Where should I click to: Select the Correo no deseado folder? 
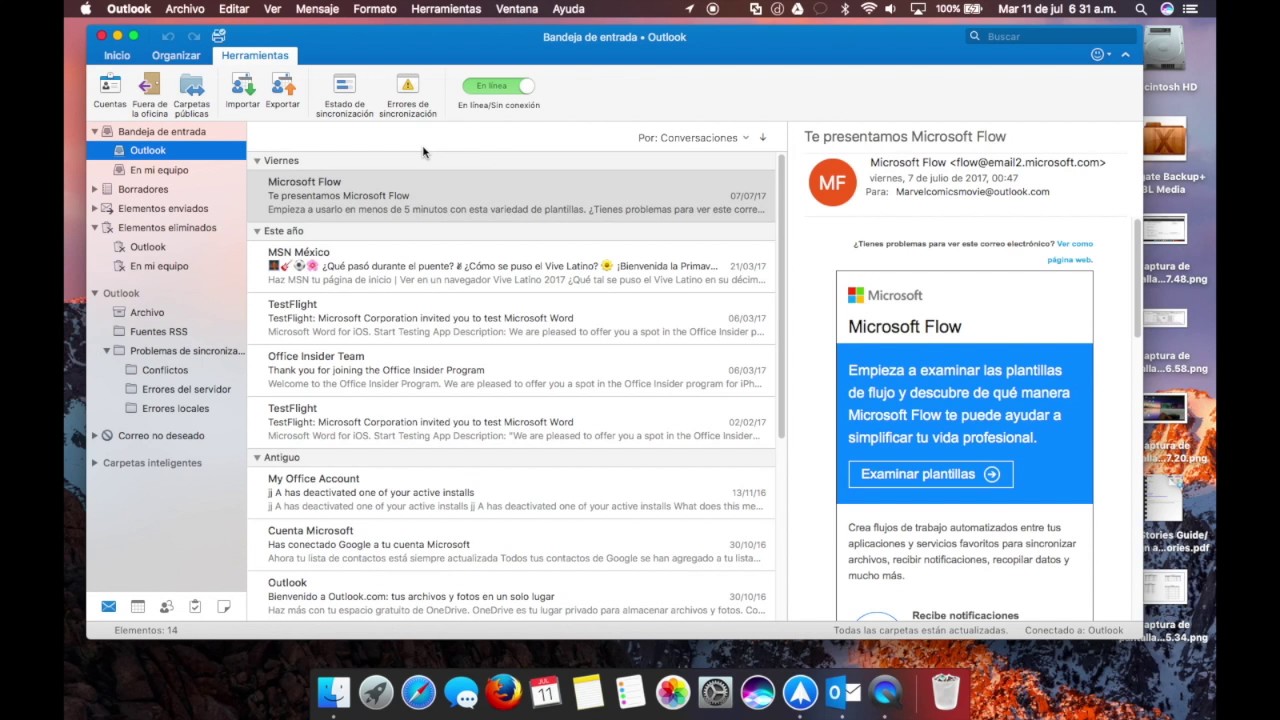pyautogui.click(x=166, y=436)
